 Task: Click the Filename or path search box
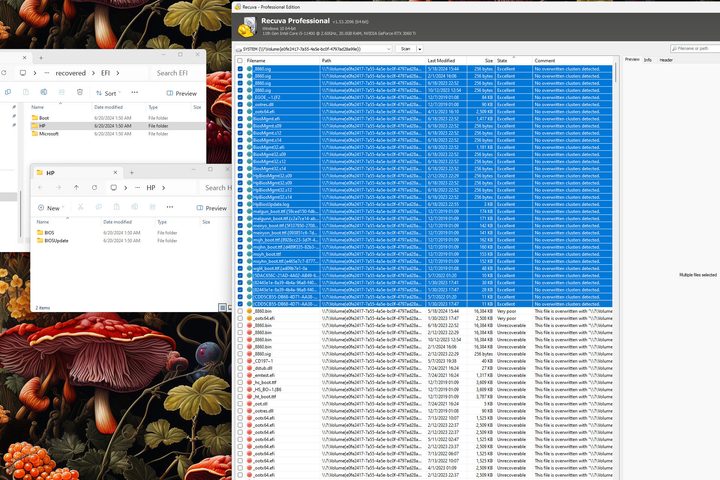(x=695, y=48)
